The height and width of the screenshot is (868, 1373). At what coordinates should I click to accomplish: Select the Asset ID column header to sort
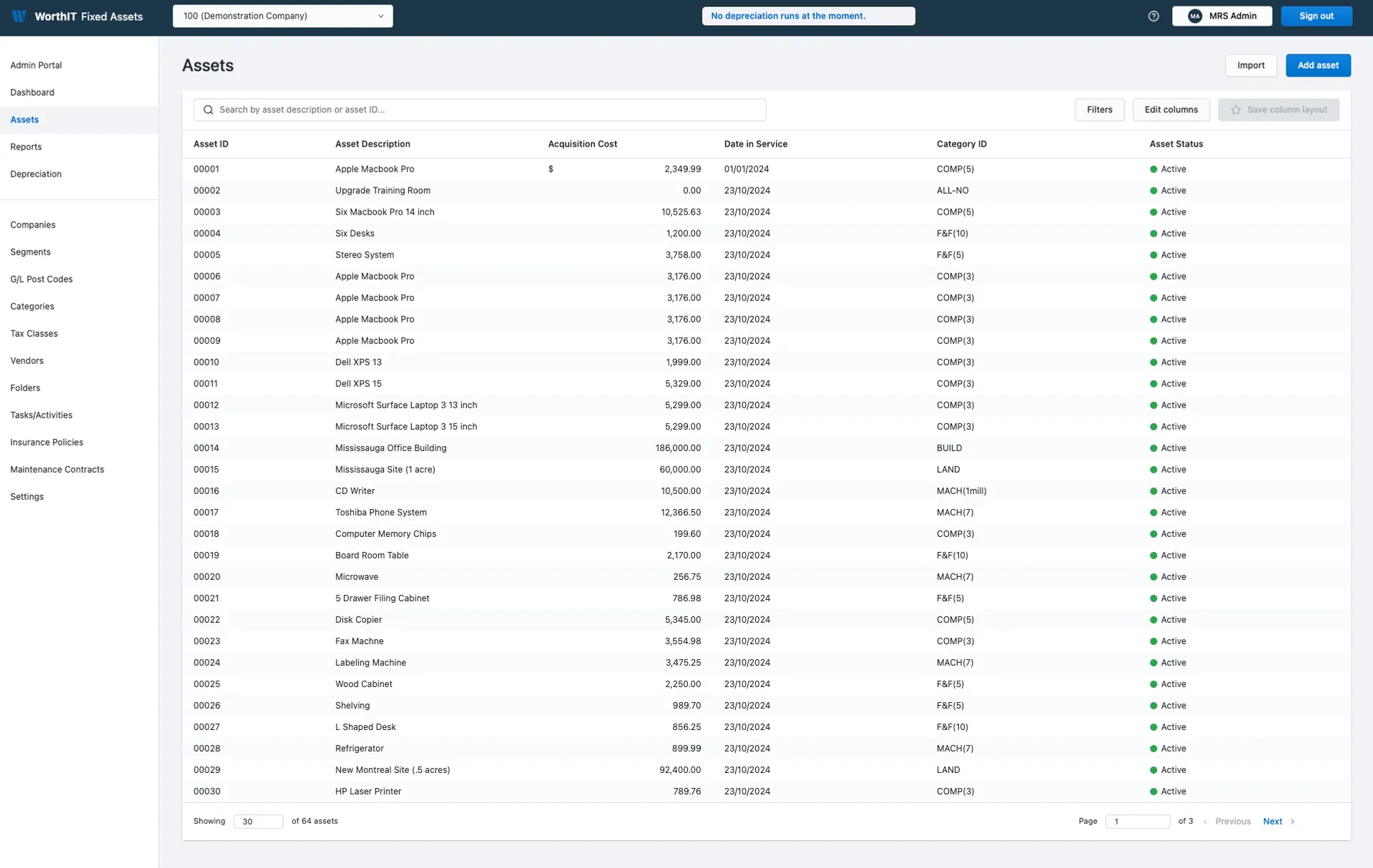211,144
